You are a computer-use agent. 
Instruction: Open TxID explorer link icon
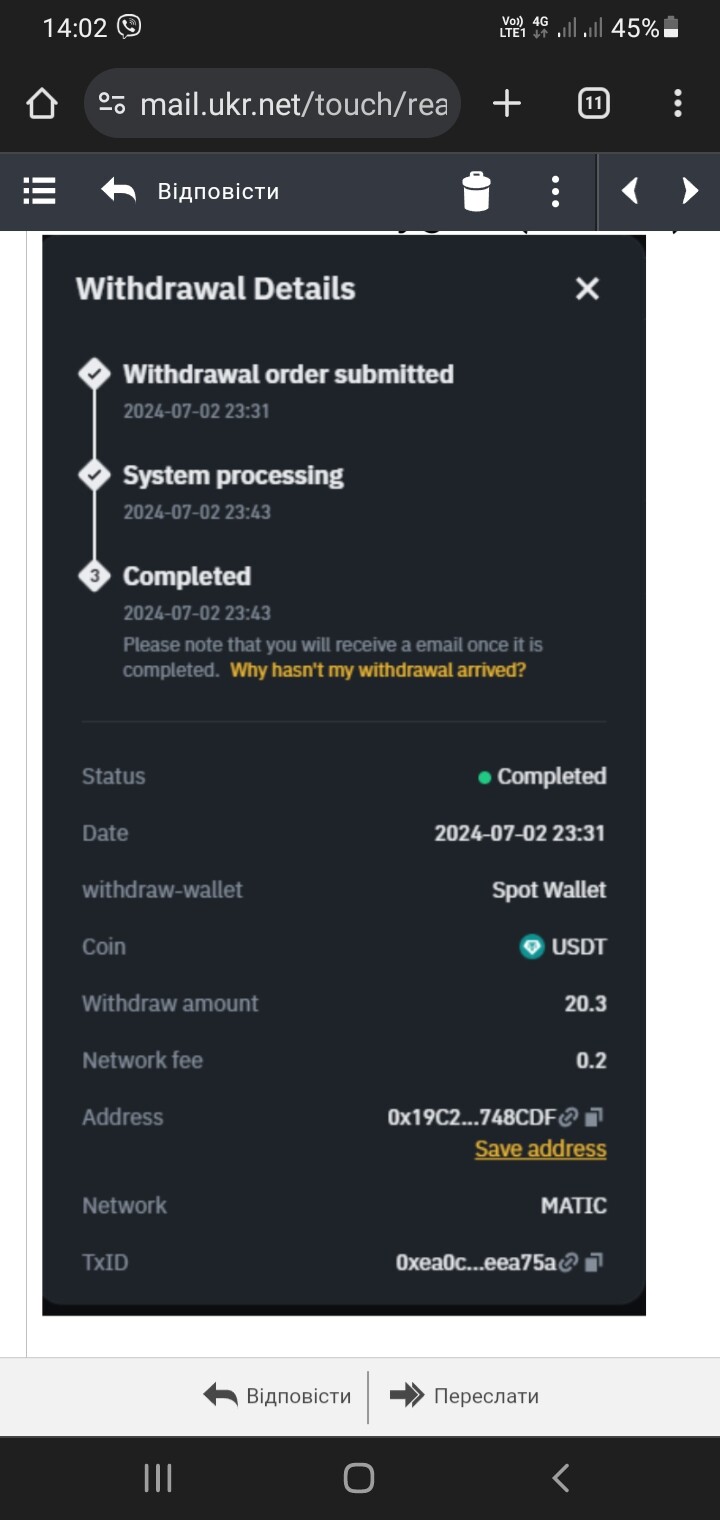coord(568,1263)
